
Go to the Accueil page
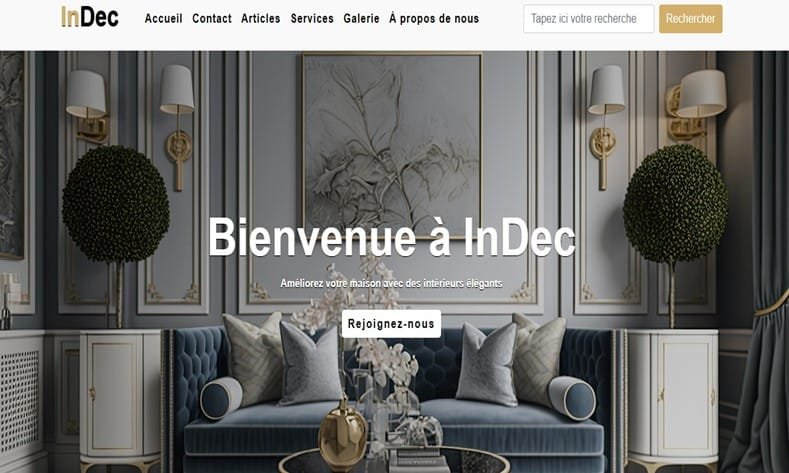click(x=164, y=19)
